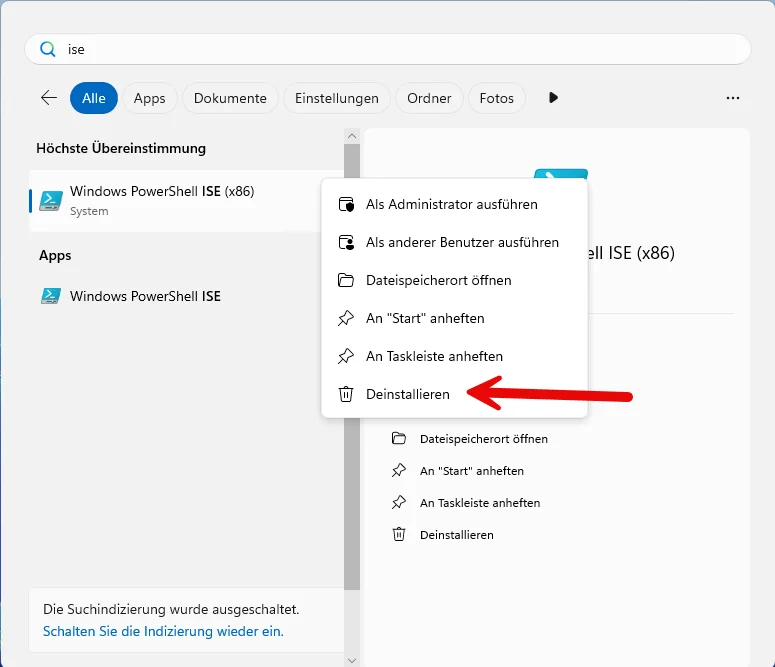Image resolution: width=775 pixels, height=667 pixels.
Task: Click the admin shield icon in context menu
Action: tap(346, 204)
